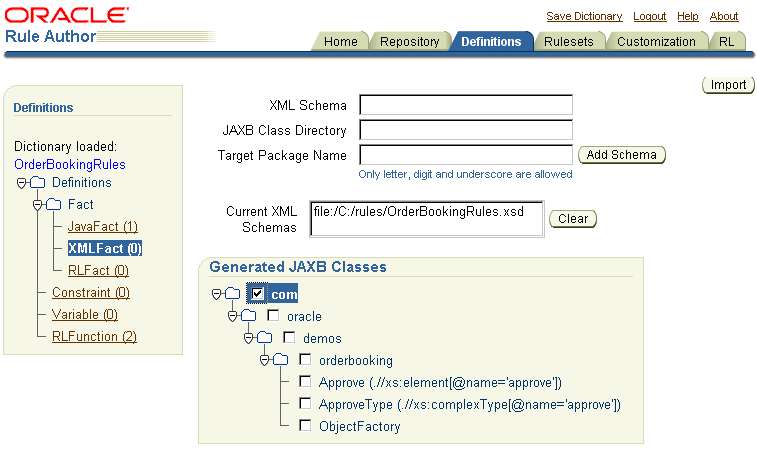Select JavaFact (1) in the tree
This screenshot has height=455, width=757.
[103, 227]
